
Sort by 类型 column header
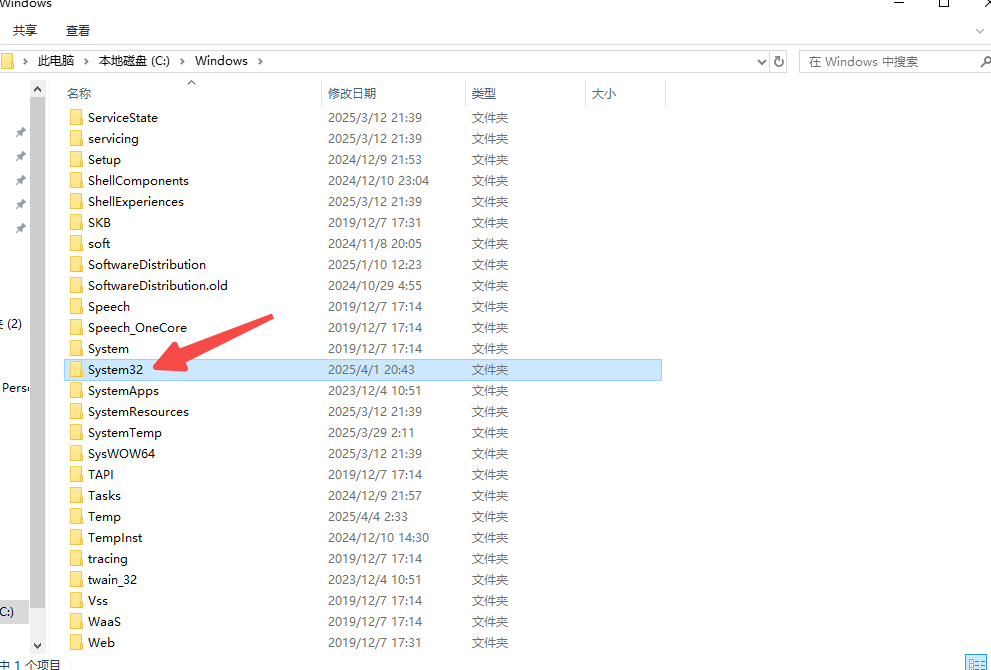[x=483, y=94]
